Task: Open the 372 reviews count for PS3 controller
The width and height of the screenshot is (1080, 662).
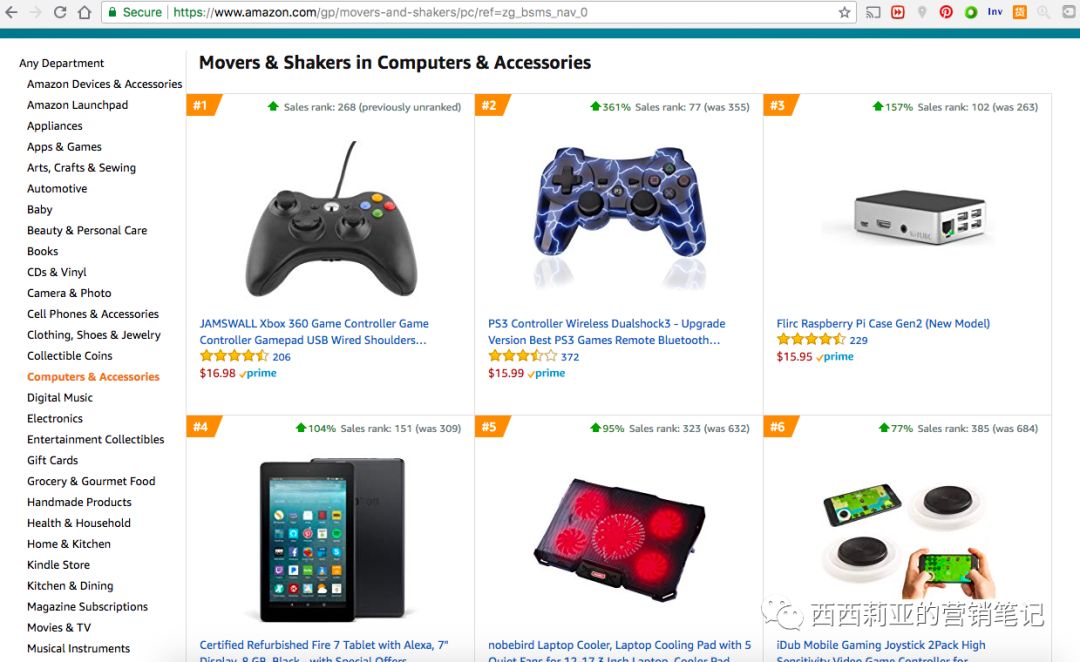Action: pos(570,357)
